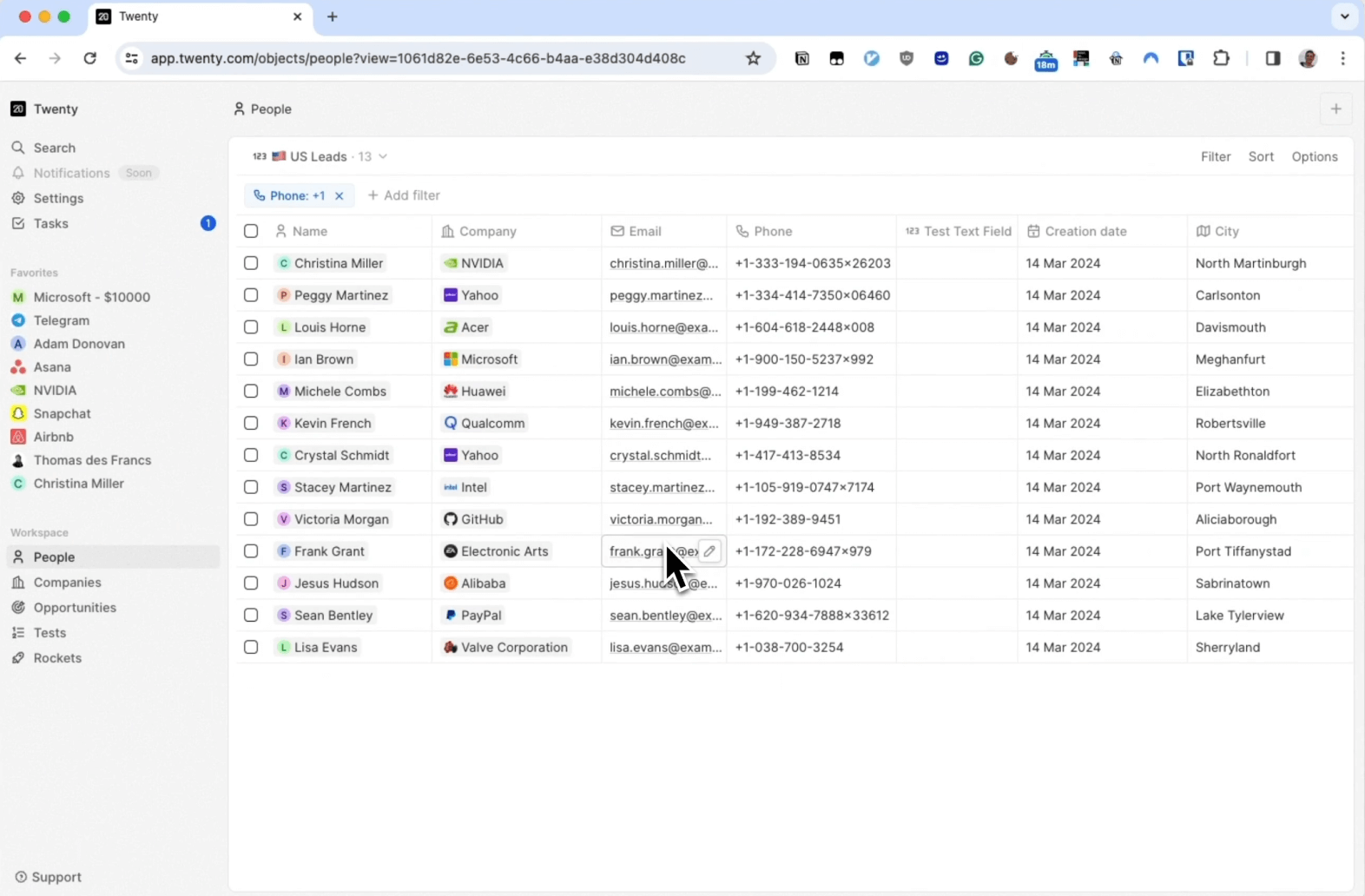Check the Lisa Evans row checkbox
The width and height of the screenshot is (1365, 896).
pyautogui.click(x=251, y=648)
